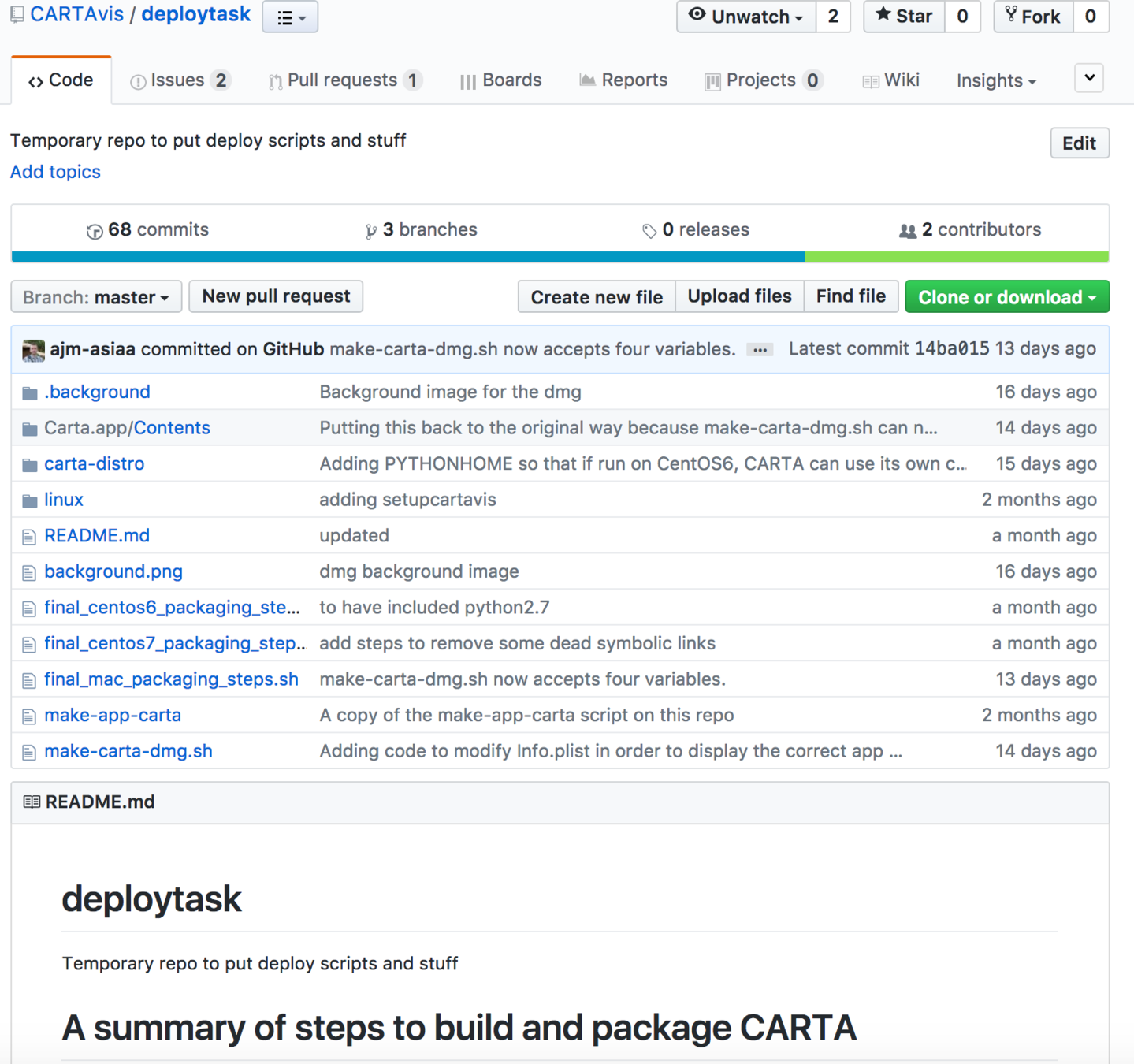Switch to the Reports tab
Viewport: 1134px width, 1064px height.
tap(623, 80)
